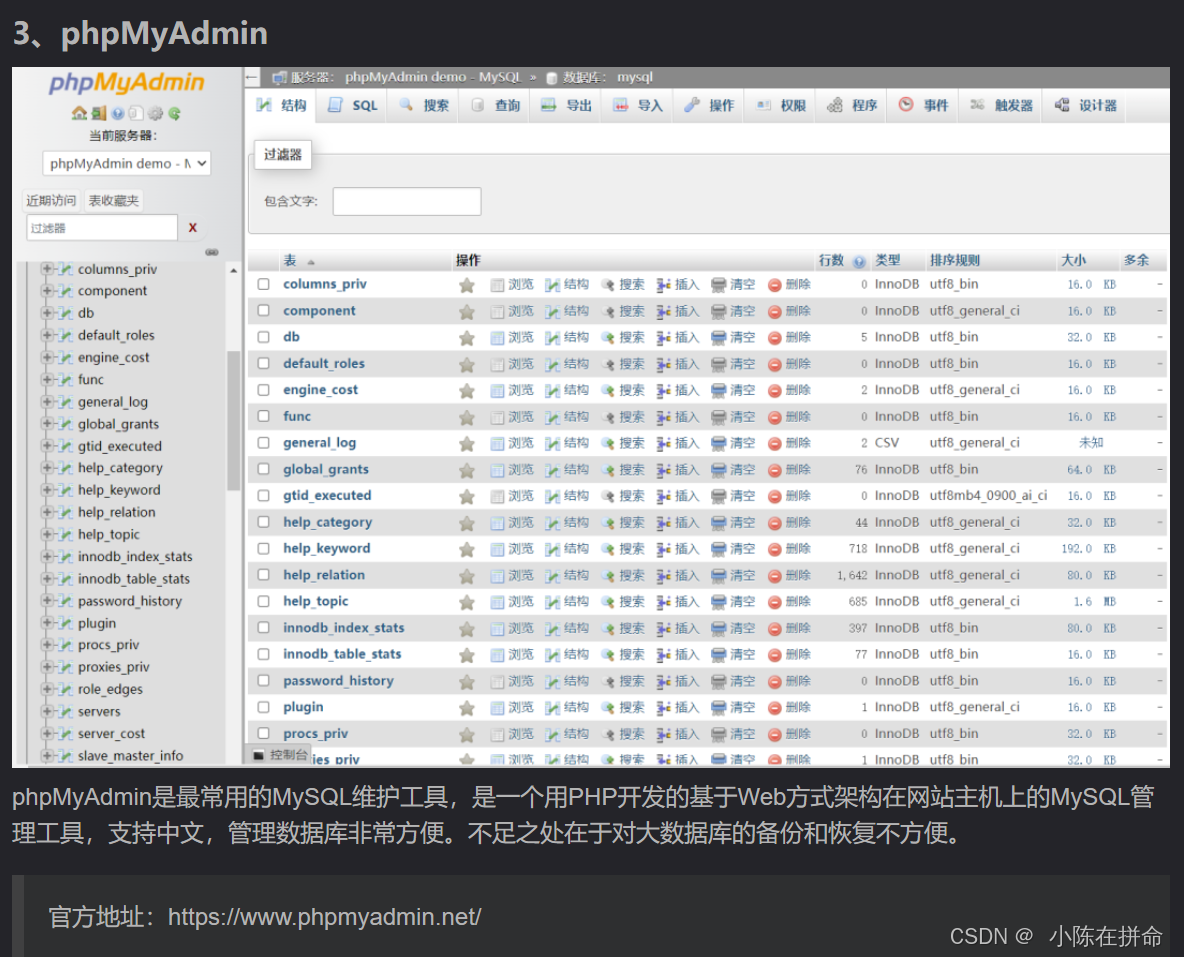Open the 近期访问 recent tables button
This screenshot has width=1184, height=957.
[x=51, y=200]
